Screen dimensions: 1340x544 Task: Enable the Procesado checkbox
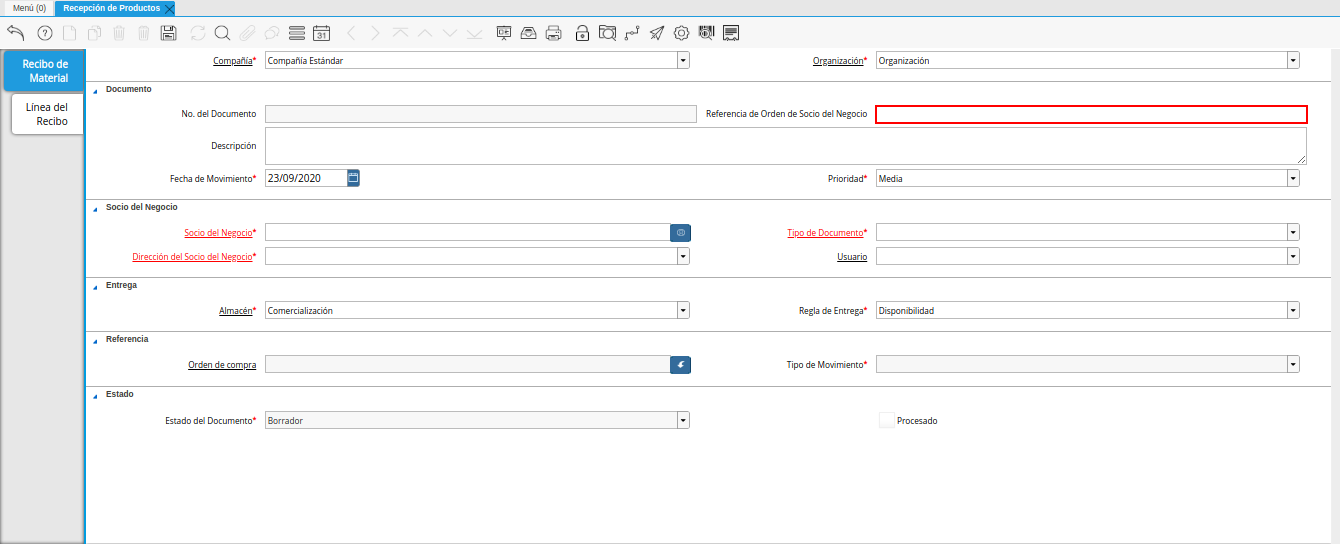pos(886,421)
